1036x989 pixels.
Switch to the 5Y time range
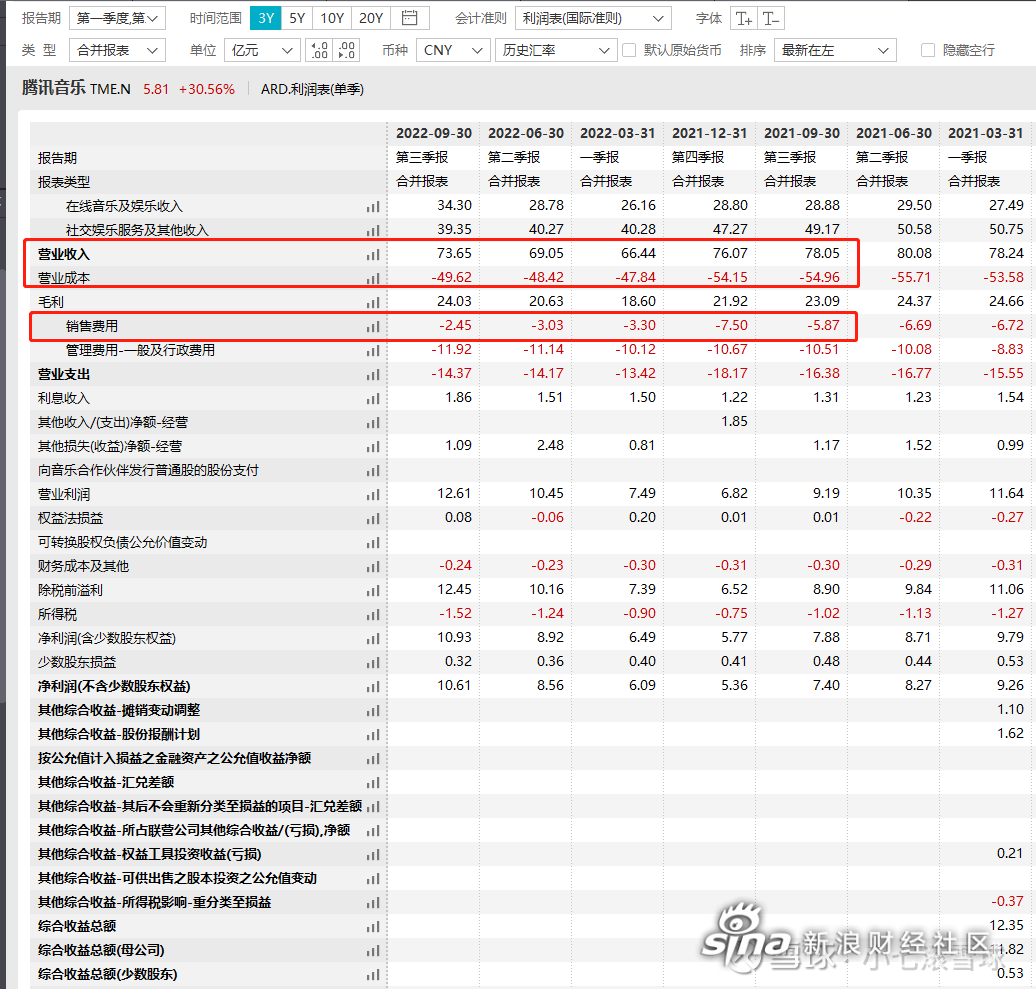tap(297, 18)
